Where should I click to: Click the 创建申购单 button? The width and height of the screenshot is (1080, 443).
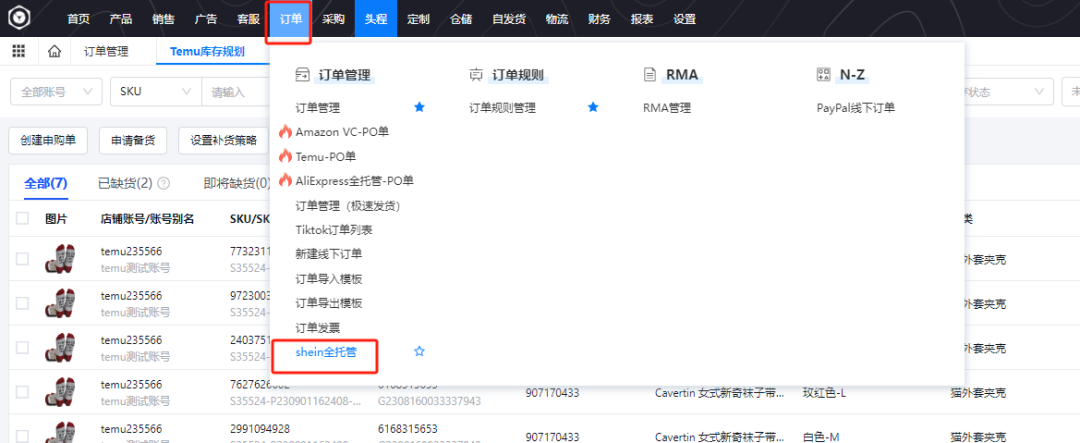tap(48, 141)
